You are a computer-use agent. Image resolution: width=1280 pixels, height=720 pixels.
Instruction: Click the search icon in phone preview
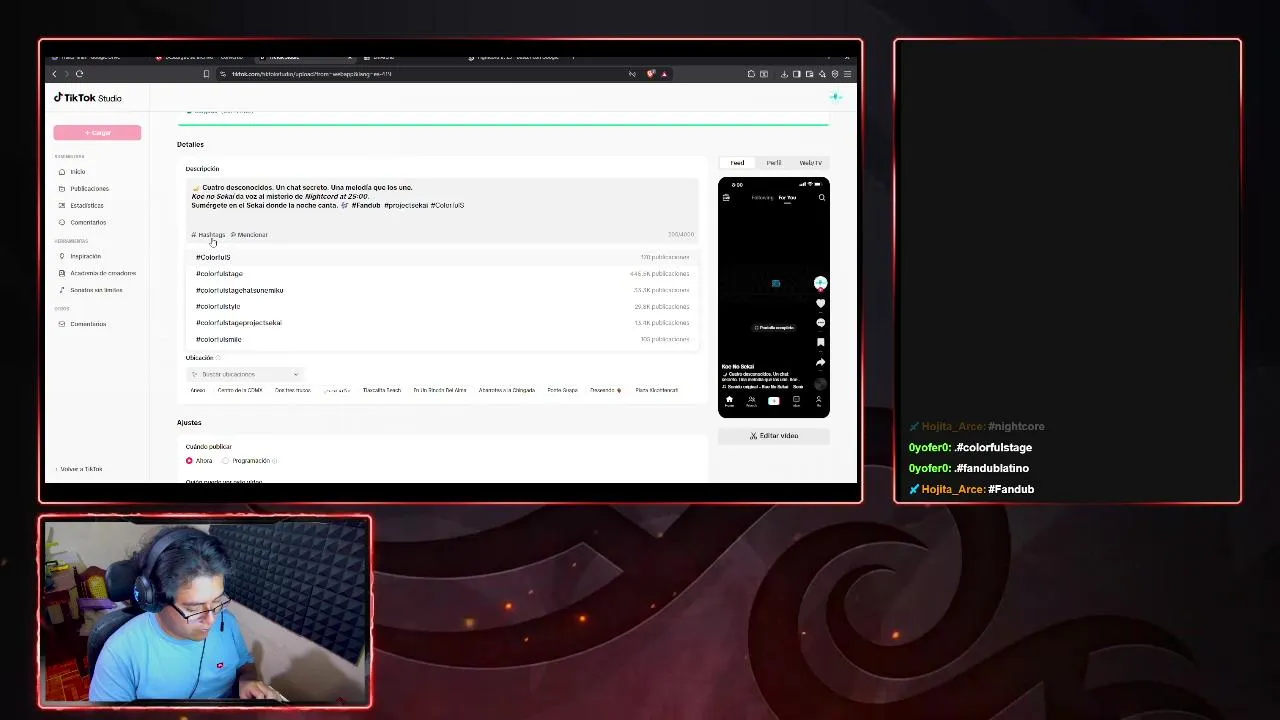point(822,198)
